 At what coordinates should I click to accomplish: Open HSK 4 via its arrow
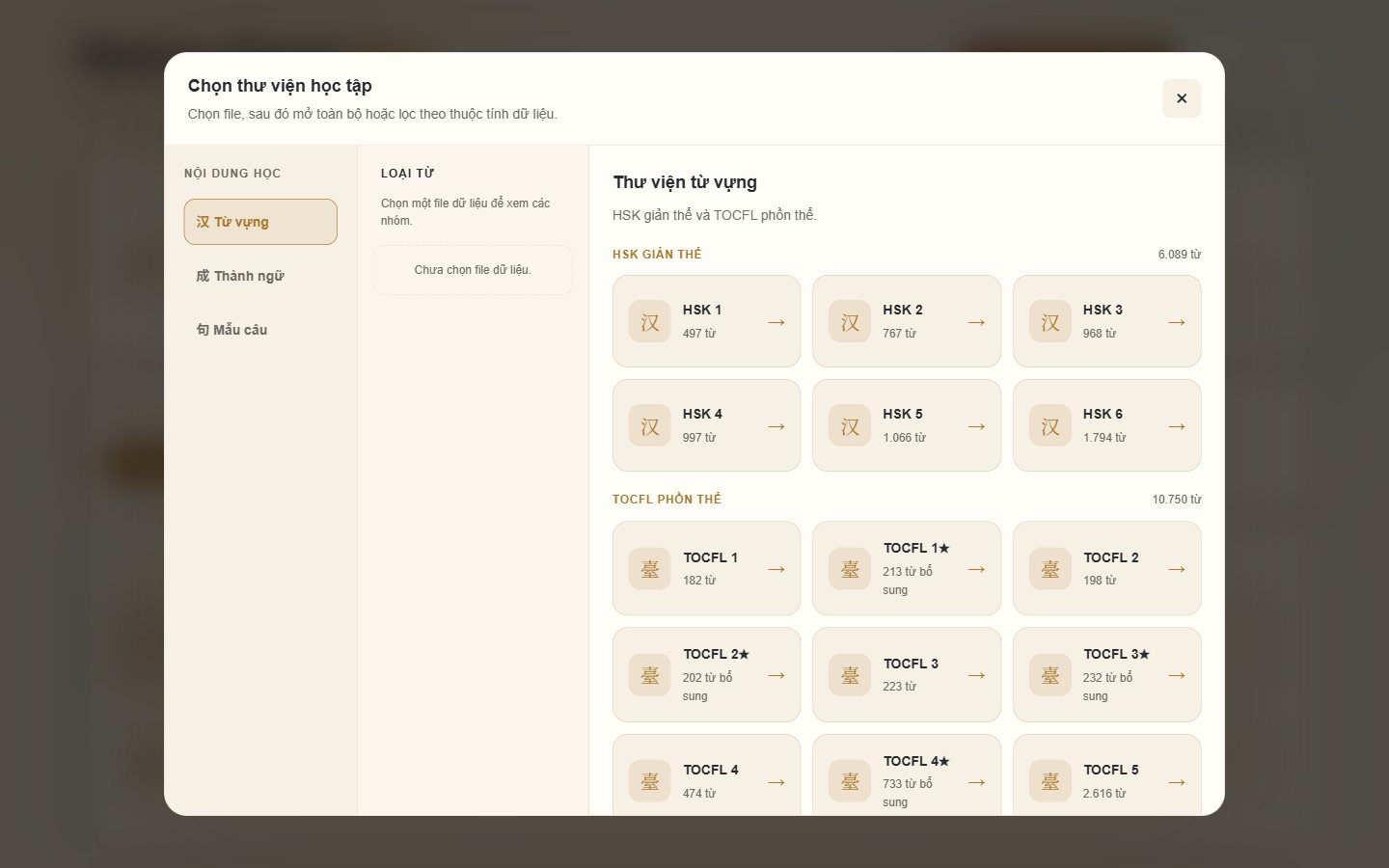[x=776, y=426]
